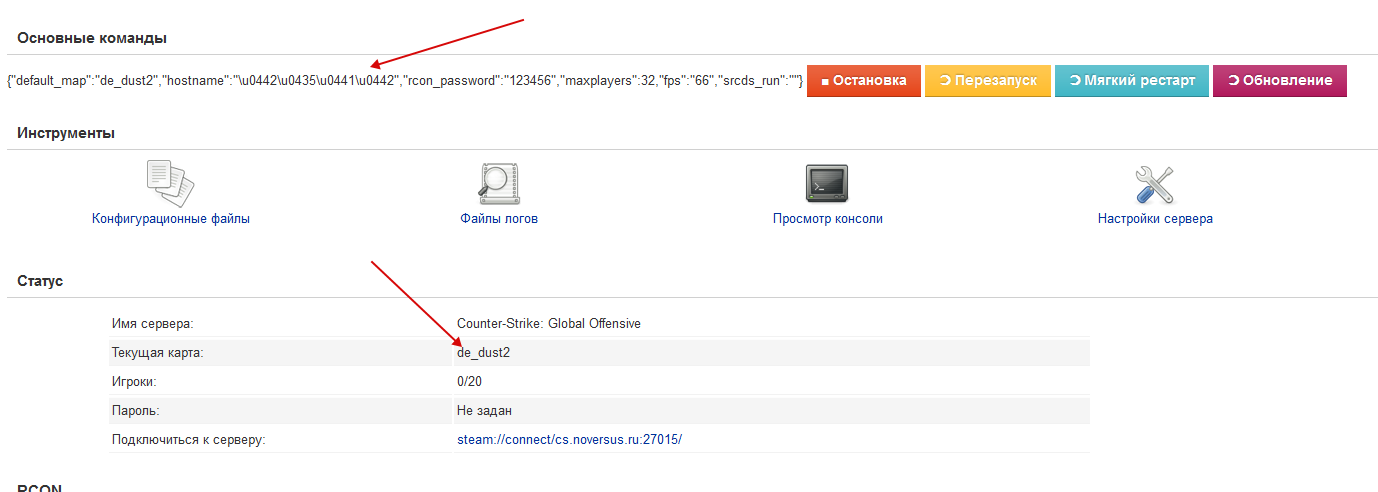
Task: Open the Файлы логов text link
Action: tap(499, 219)
